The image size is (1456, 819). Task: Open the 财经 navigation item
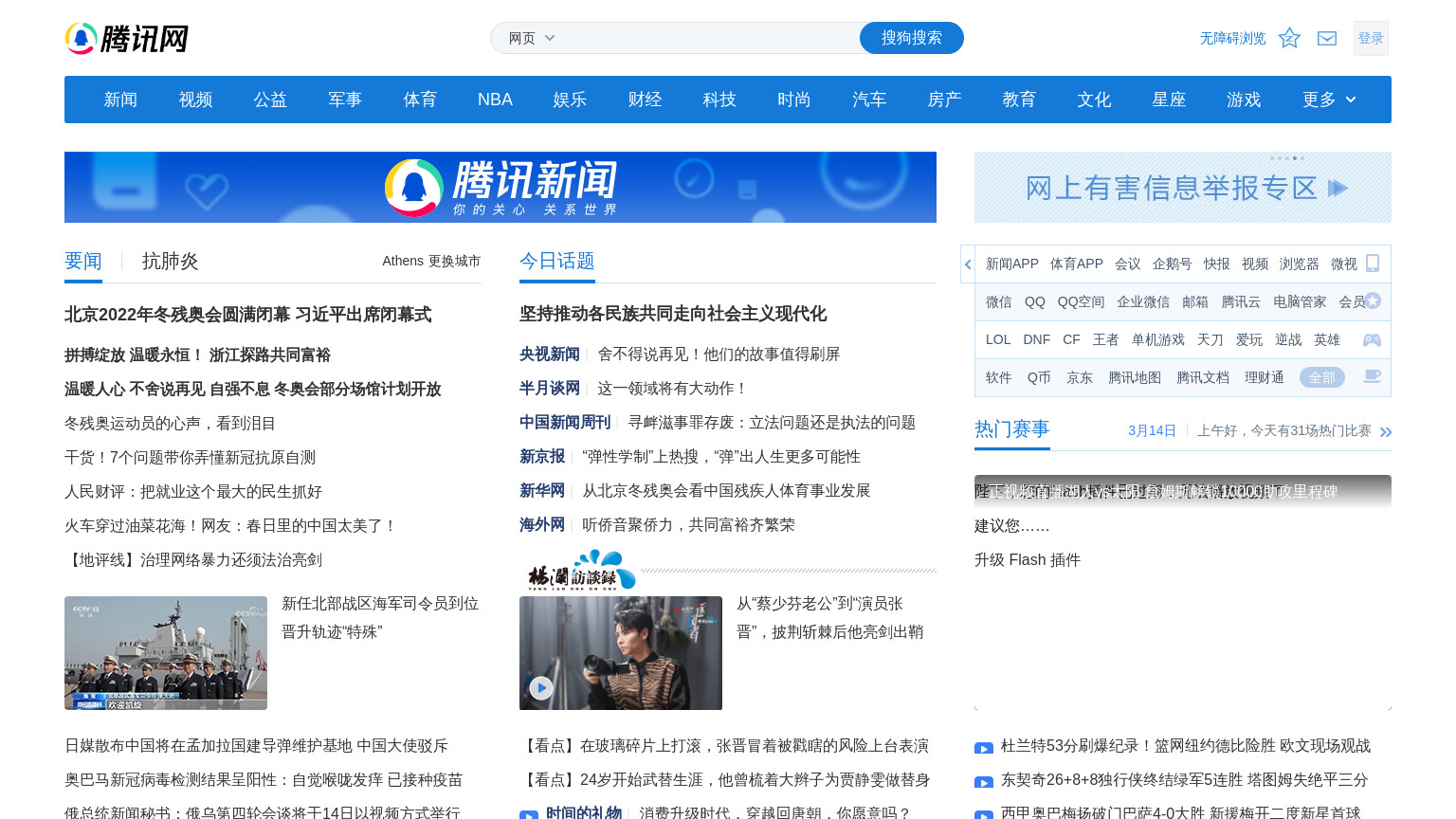click(645, 100)
